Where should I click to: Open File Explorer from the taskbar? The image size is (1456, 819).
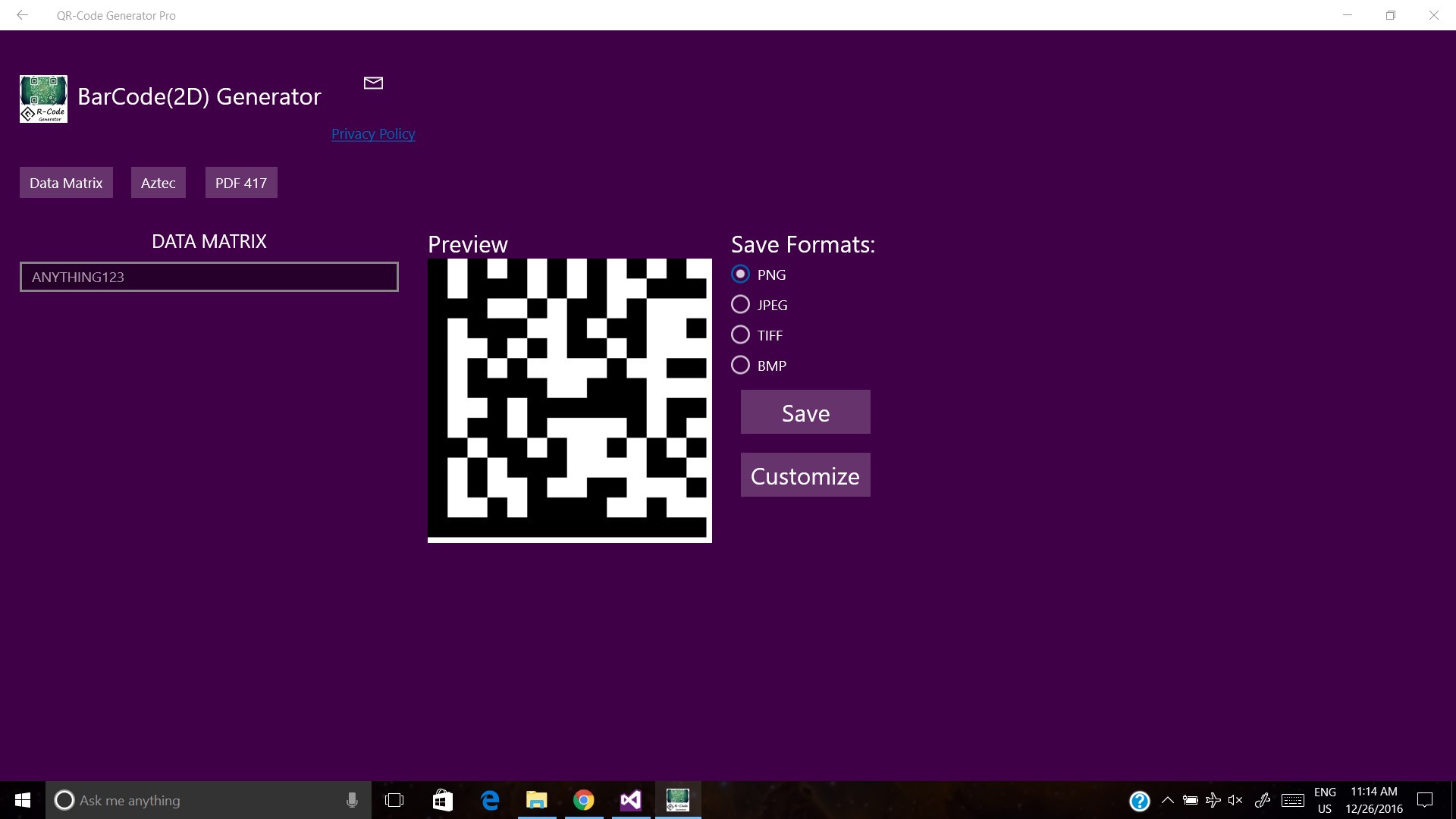[537, 800]
